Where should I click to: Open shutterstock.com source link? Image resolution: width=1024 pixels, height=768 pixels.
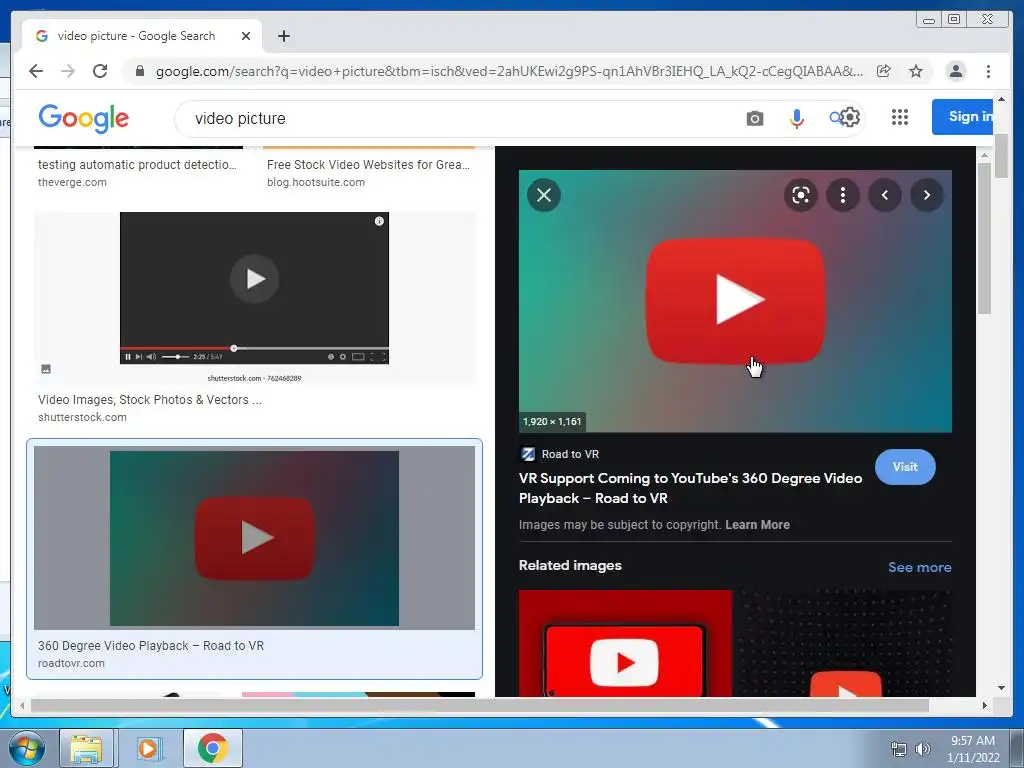pos(82,417)
